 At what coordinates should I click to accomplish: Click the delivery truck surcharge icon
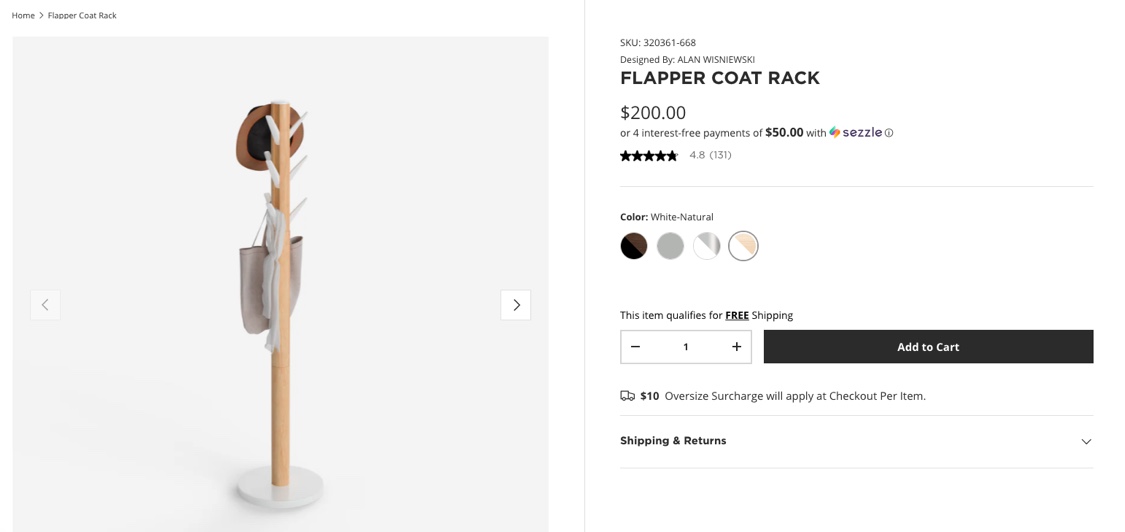tap(628, 396)
